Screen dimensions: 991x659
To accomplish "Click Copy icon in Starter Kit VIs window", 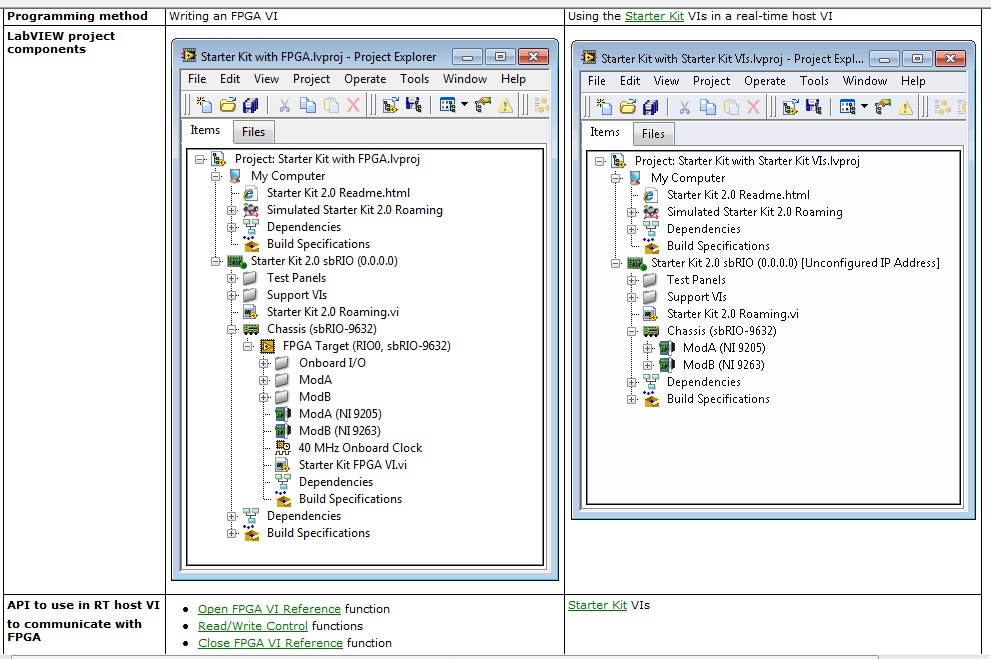I will (x=708, y=107).
